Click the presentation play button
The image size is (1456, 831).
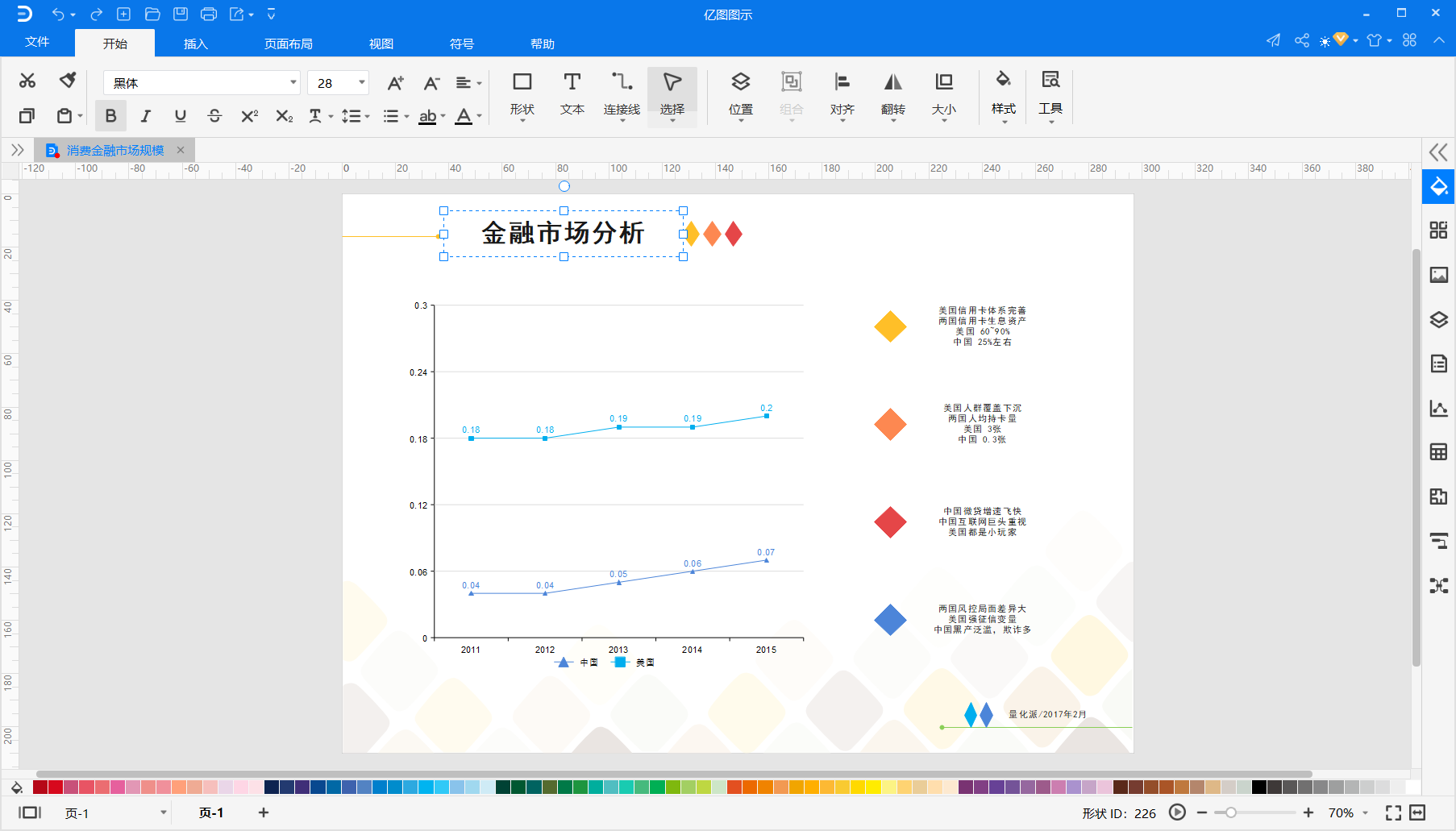click(1177, 812)
